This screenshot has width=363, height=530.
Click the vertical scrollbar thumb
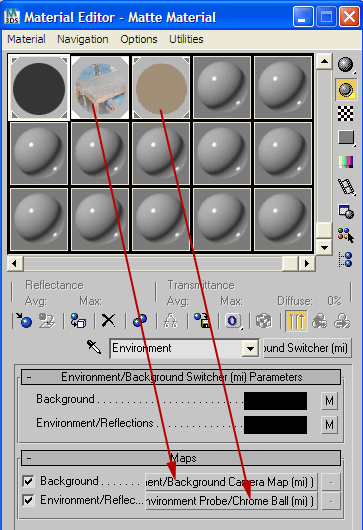(324, 231)
